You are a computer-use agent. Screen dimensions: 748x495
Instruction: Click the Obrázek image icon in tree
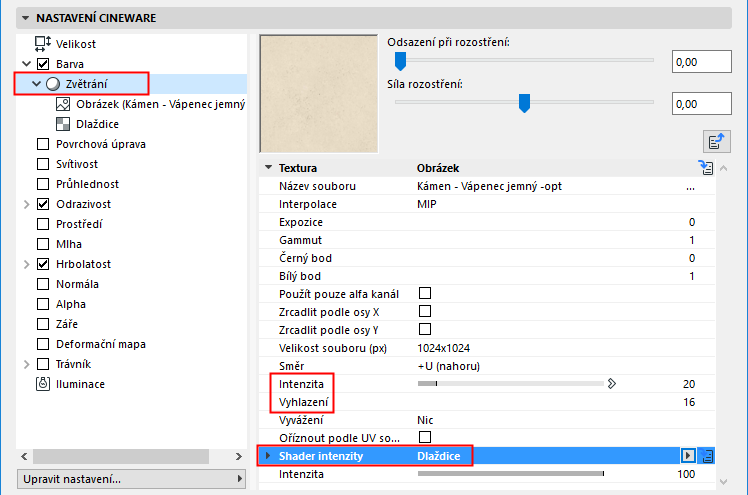[x=63, y=104]
